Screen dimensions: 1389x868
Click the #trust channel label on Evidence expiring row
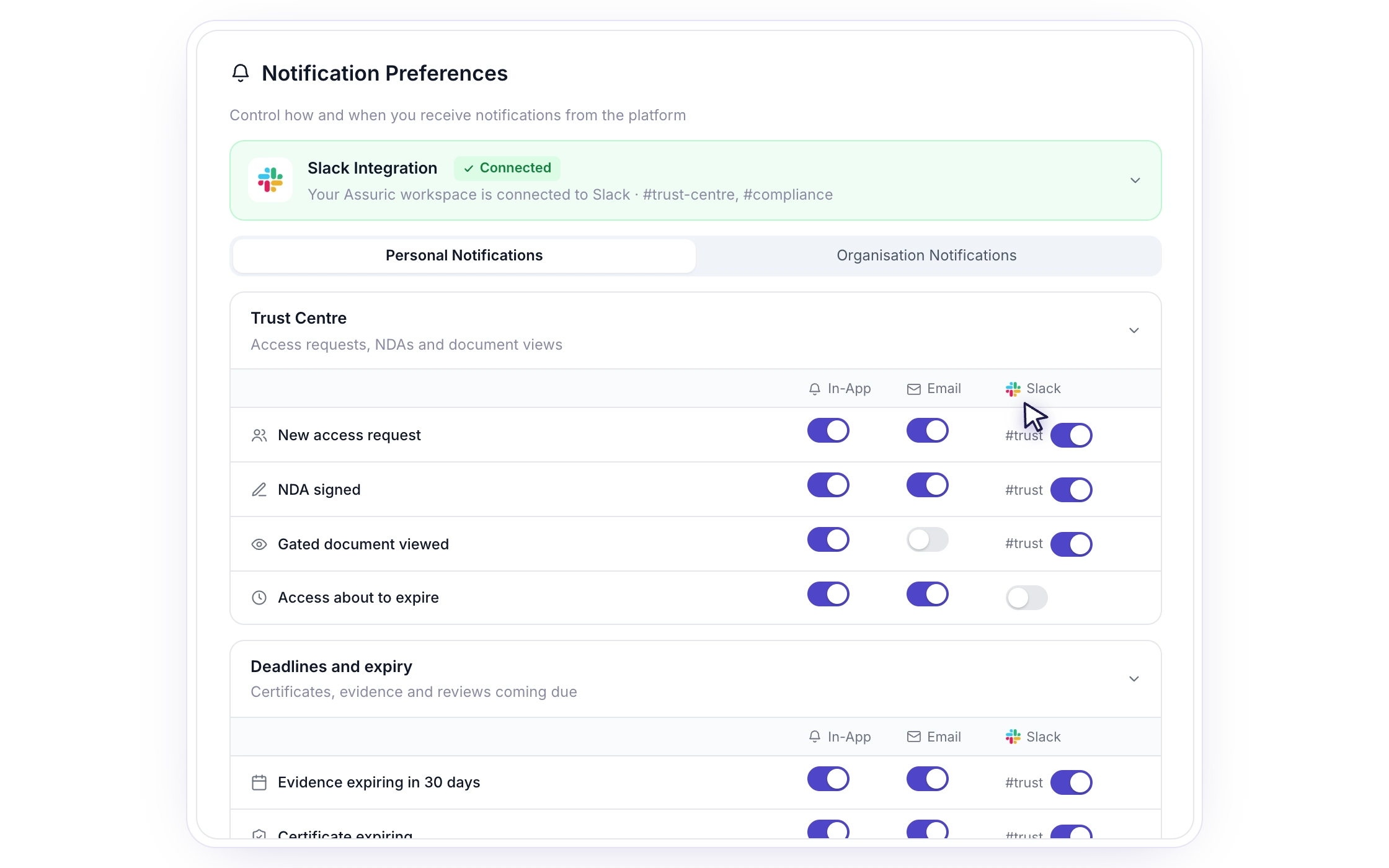[1024, 782]
